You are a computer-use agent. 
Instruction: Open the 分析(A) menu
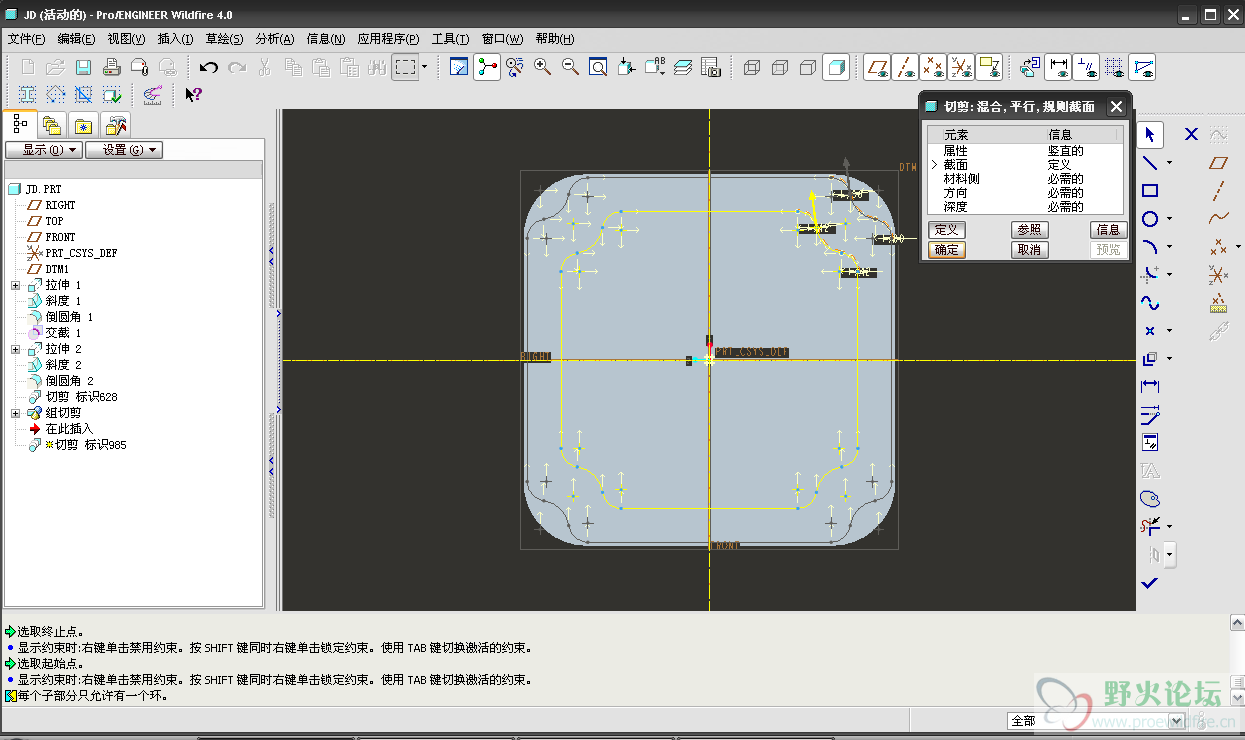coord(275,39)
